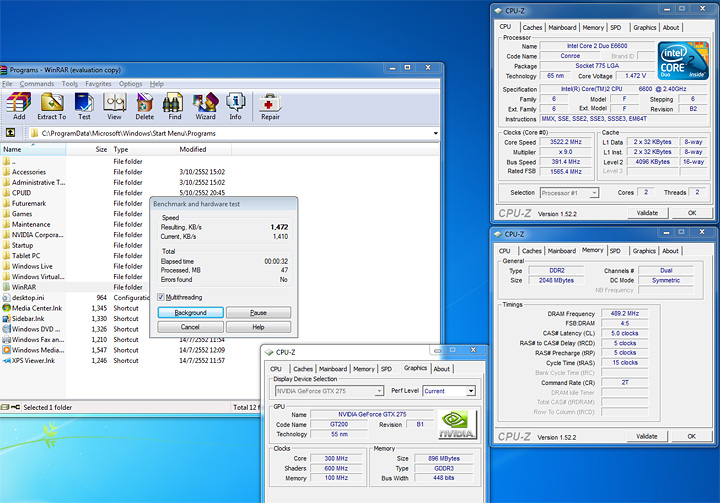Image resolution: width=720 pixels, height=503 pixels.
Task: Select Windows DVD shortcut icon
Action: point(6,329)
